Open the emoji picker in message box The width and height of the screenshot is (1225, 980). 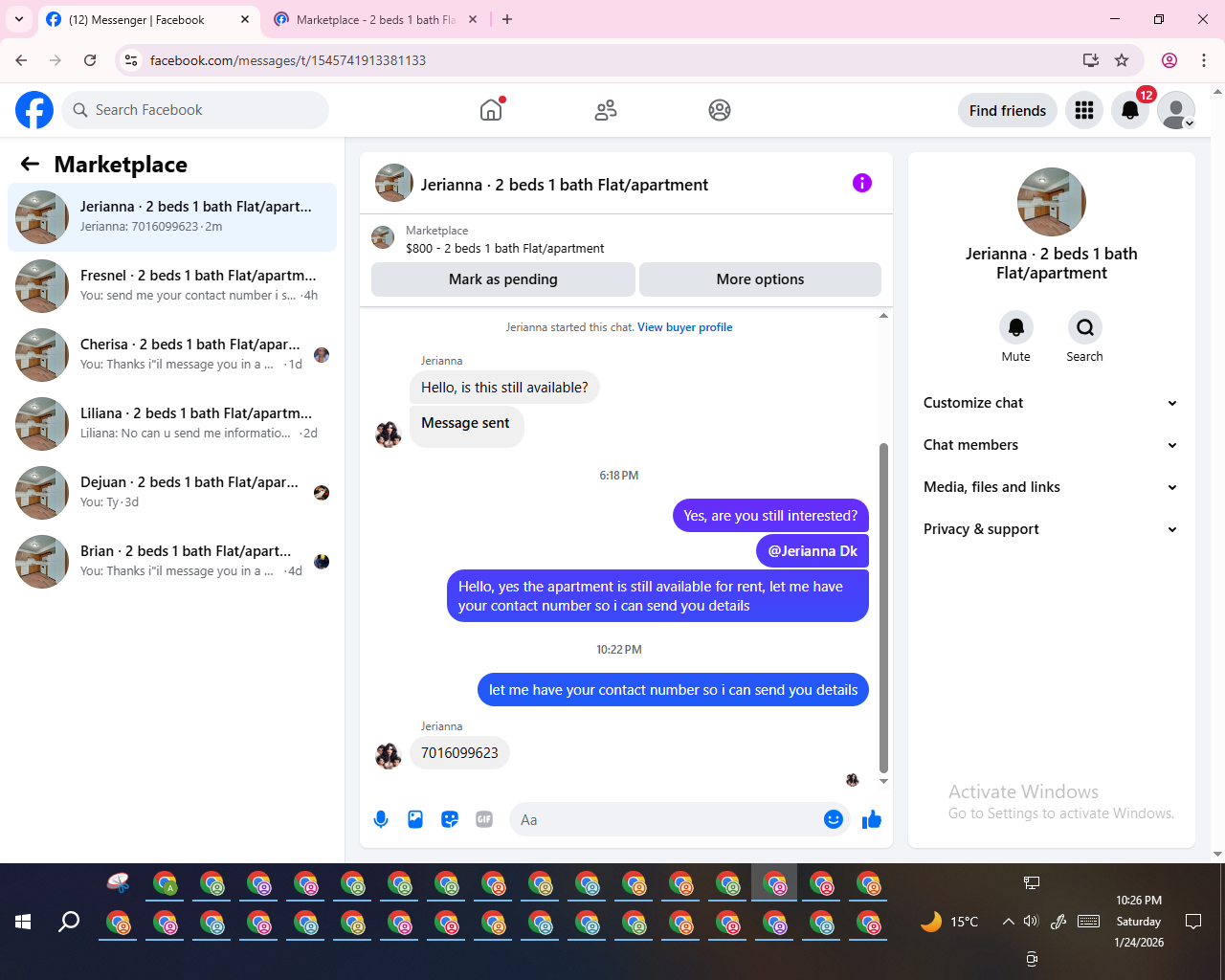[x=834, y=819]
